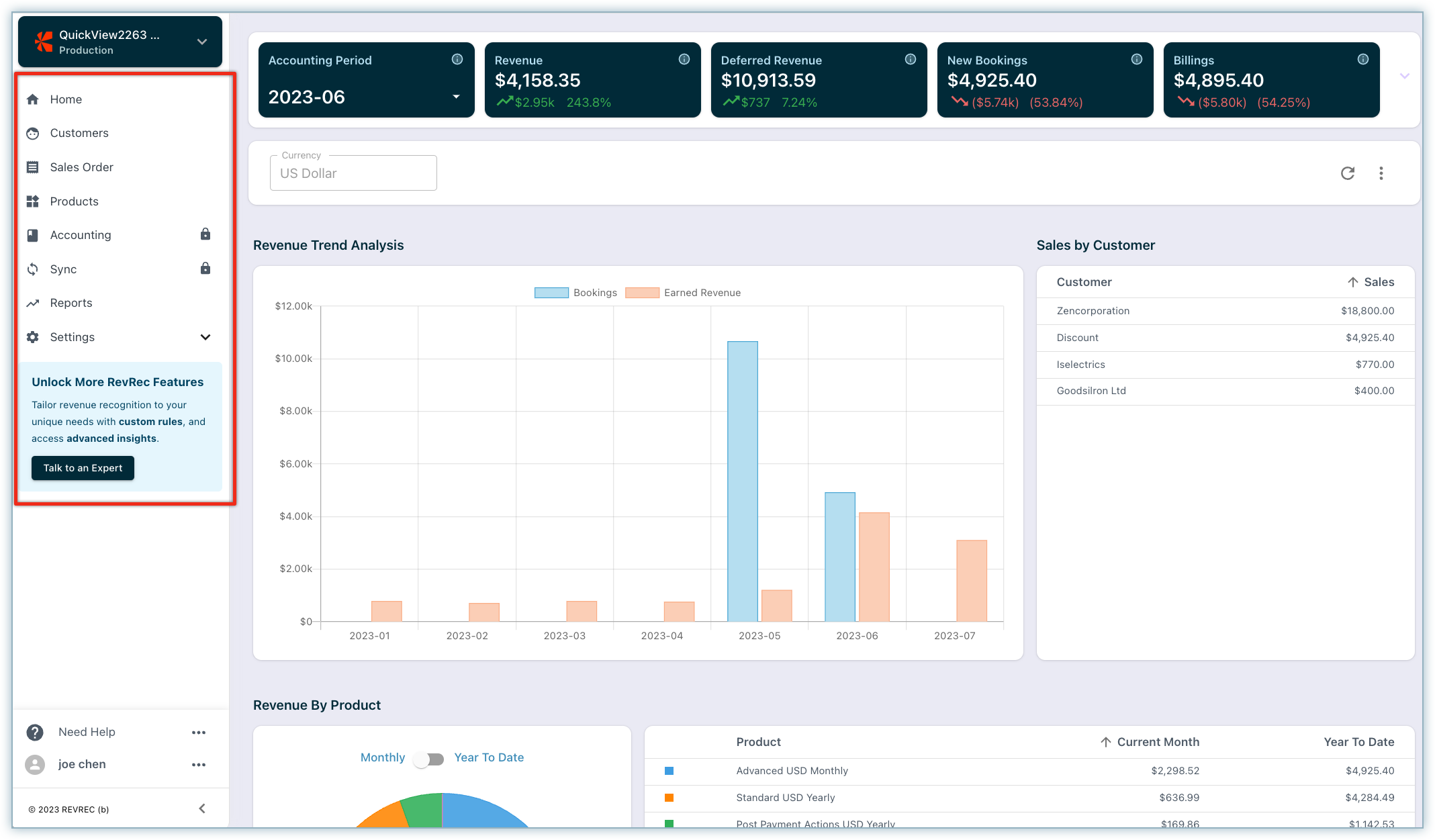Viewport: 1435px width, 840px height.
Task: Click the Customer column header
Action: (x=1084, y=282)
